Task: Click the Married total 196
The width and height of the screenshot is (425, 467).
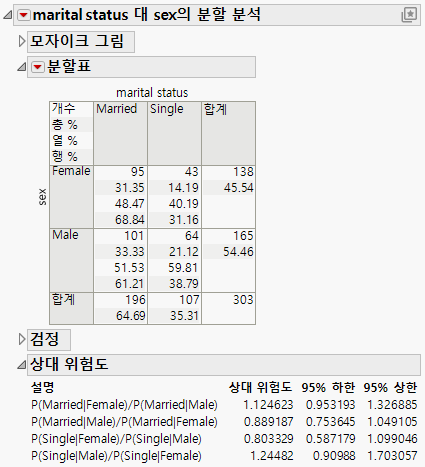Action: 135,300
